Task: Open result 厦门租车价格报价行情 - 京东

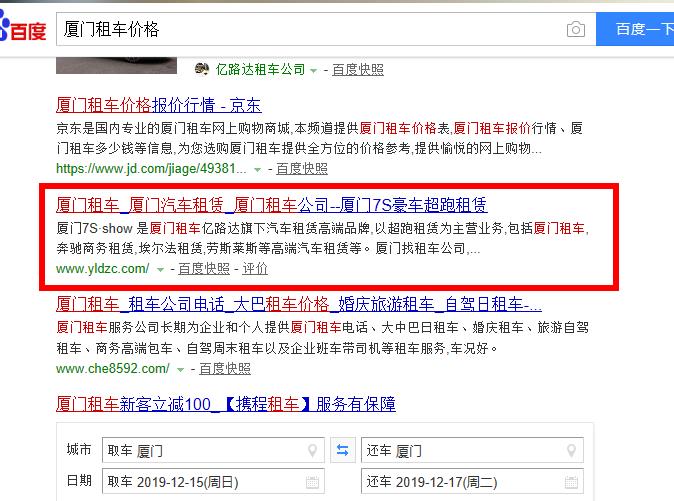Action: 159,105
